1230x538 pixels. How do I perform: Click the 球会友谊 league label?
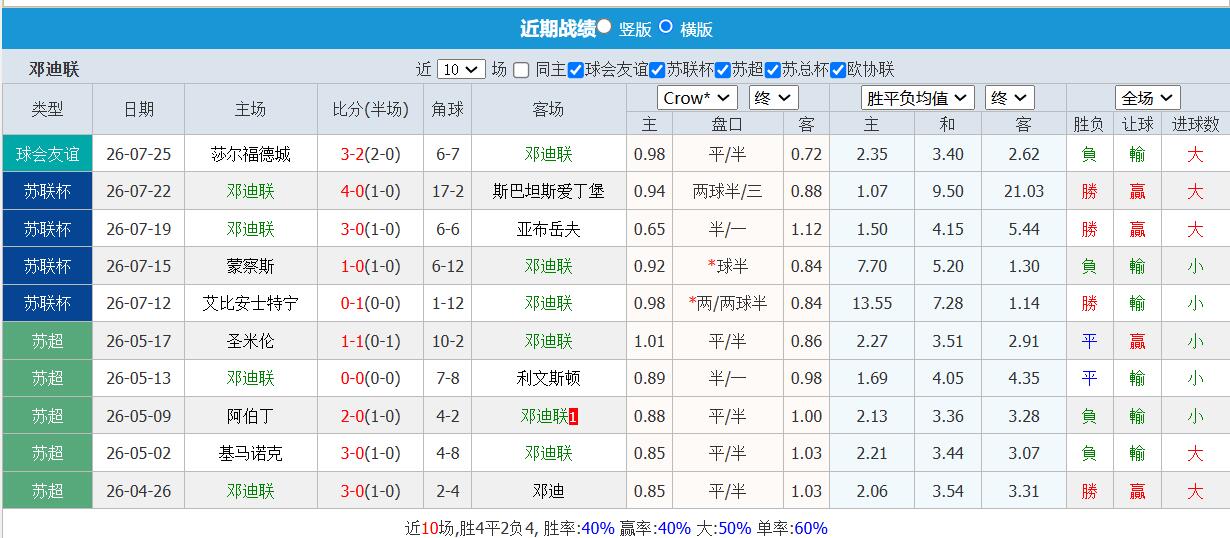click(47, 154)
